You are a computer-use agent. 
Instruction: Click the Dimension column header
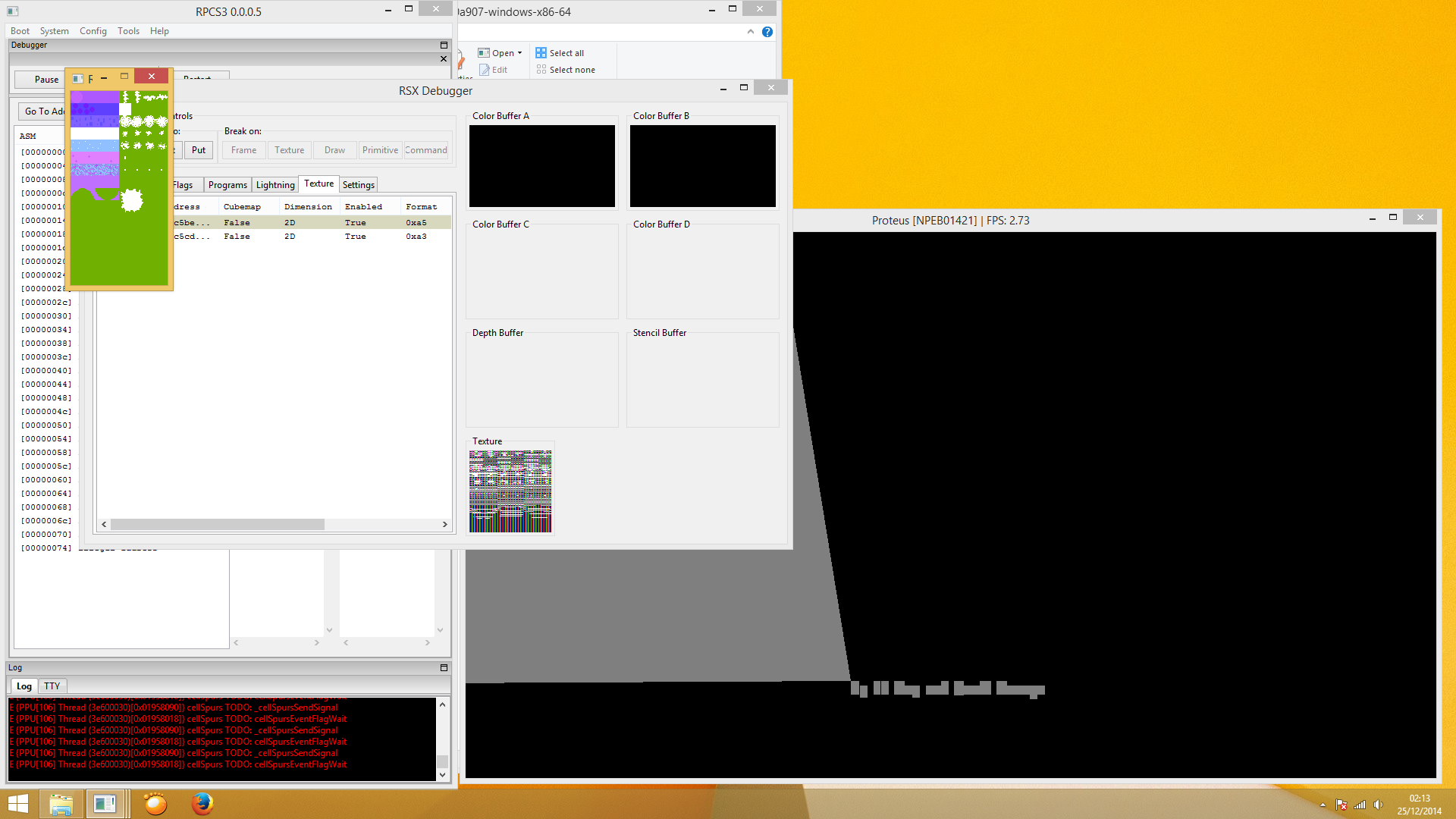pyautogui.click(x=308, y=207)
